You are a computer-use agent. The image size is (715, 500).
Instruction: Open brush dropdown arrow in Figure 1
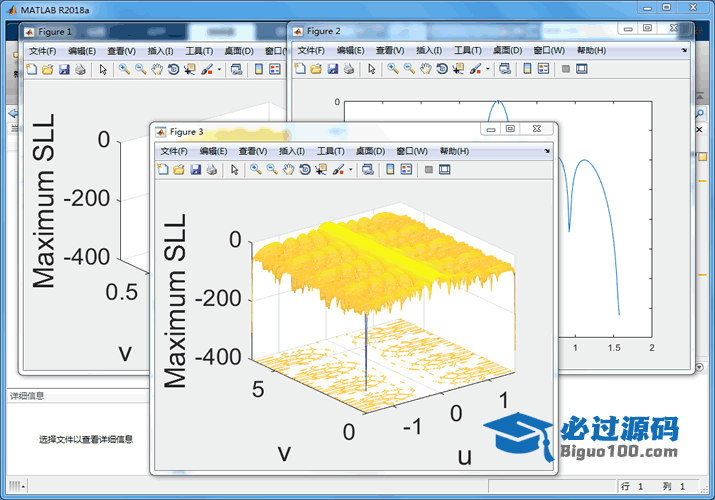tap(219, 69)
